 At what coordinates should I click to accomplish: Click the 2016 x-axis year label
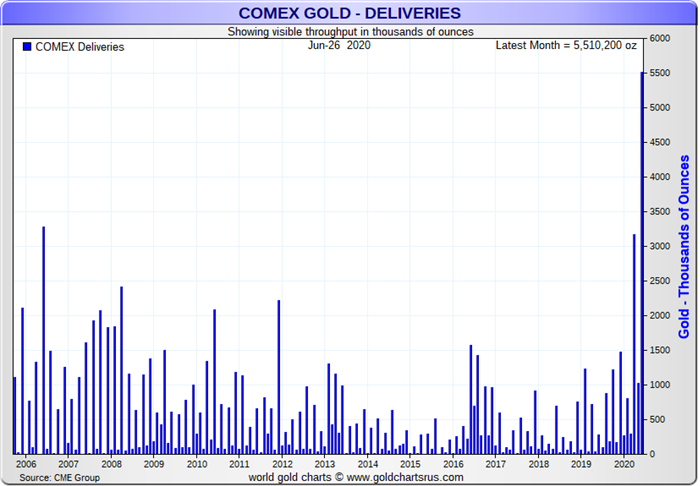pyautogui.click(x=453, y=464)
